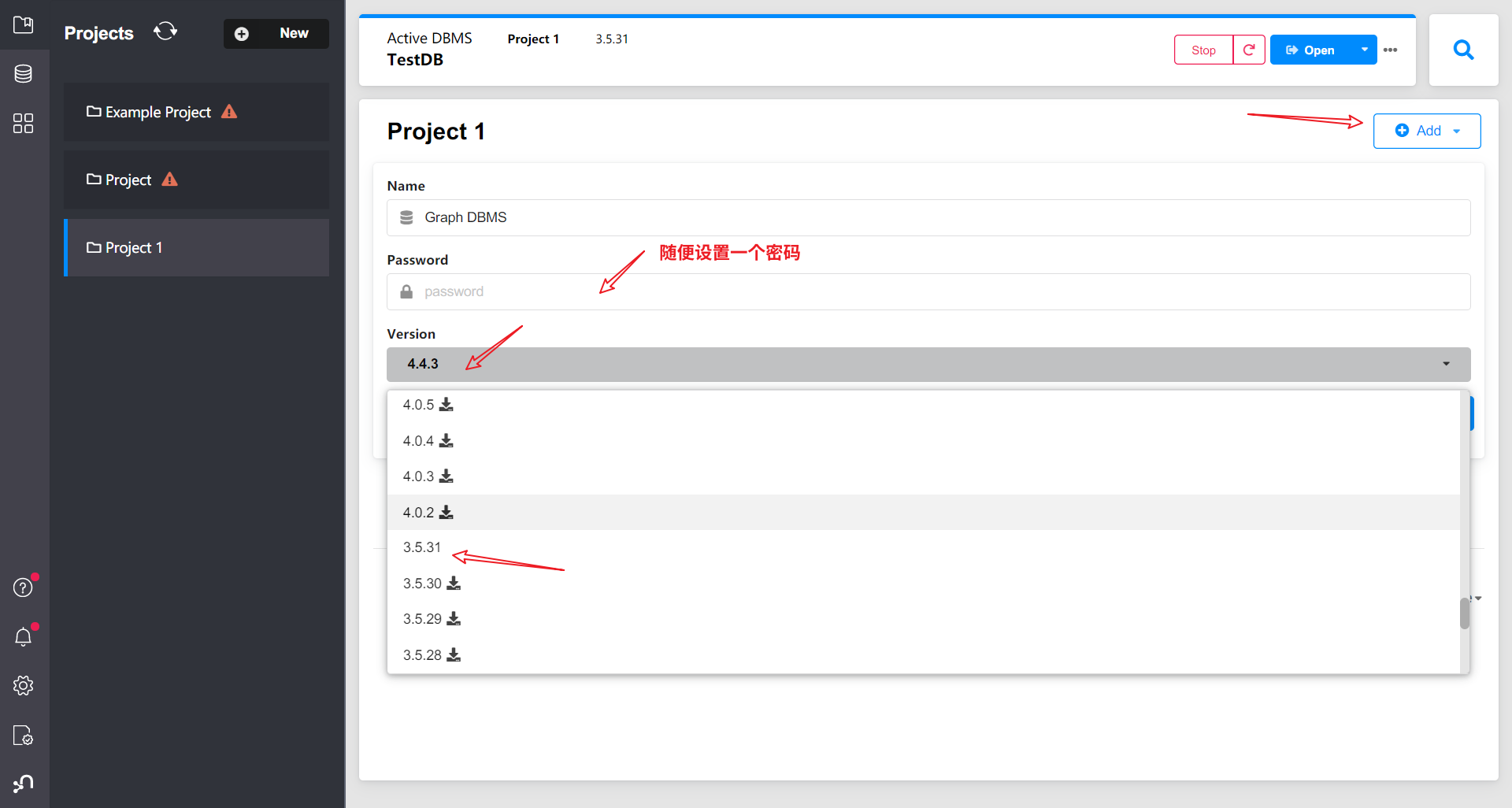Click the warning triangle beside Project
Image resolution: width=1512 pixels, height=808 pixels.
(x=170, y=180)
